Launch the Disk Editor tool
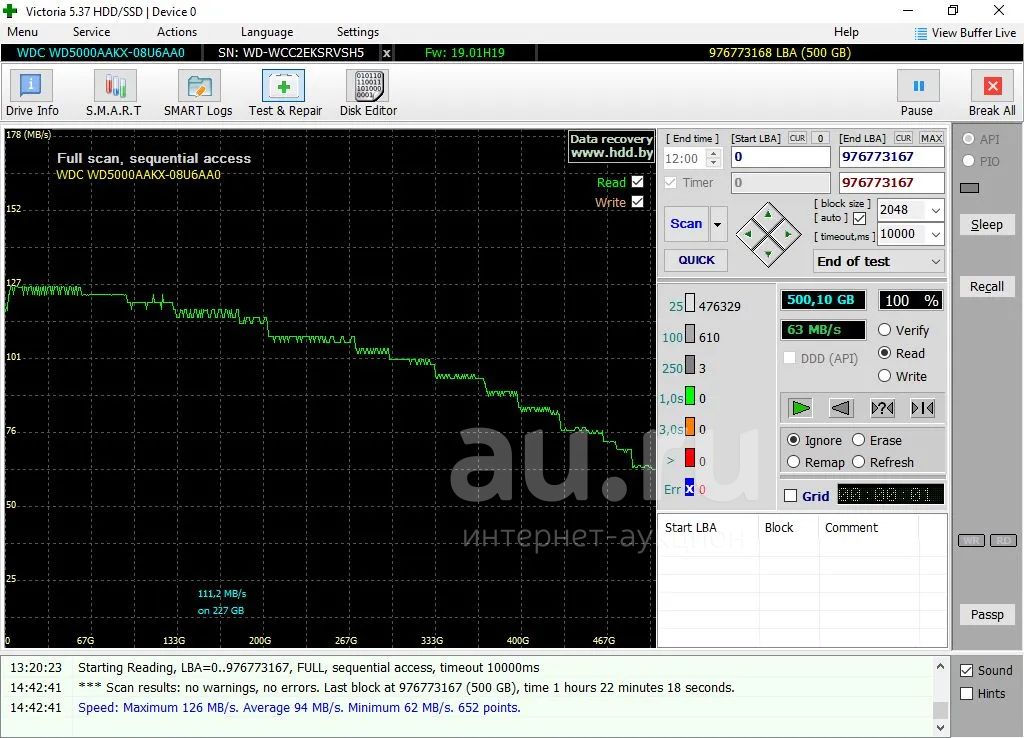 [368, 93]
